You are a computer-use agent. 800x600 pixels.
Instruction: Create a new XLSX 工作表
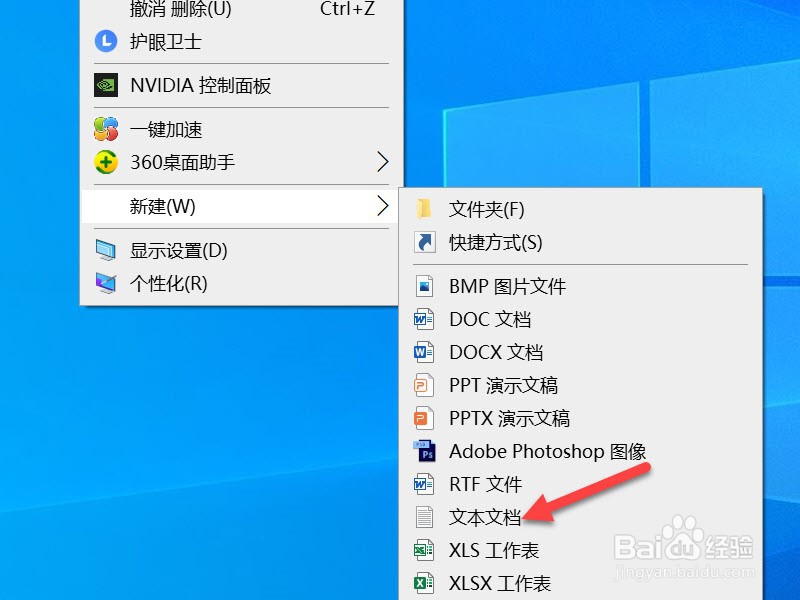pos(581,583)
